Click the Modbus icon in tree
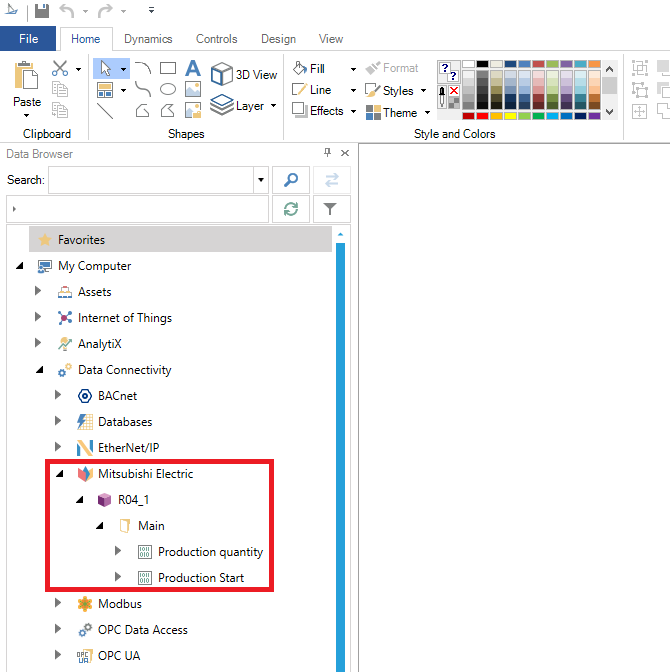This screenshot has width=670, height=672. point(85,604)
